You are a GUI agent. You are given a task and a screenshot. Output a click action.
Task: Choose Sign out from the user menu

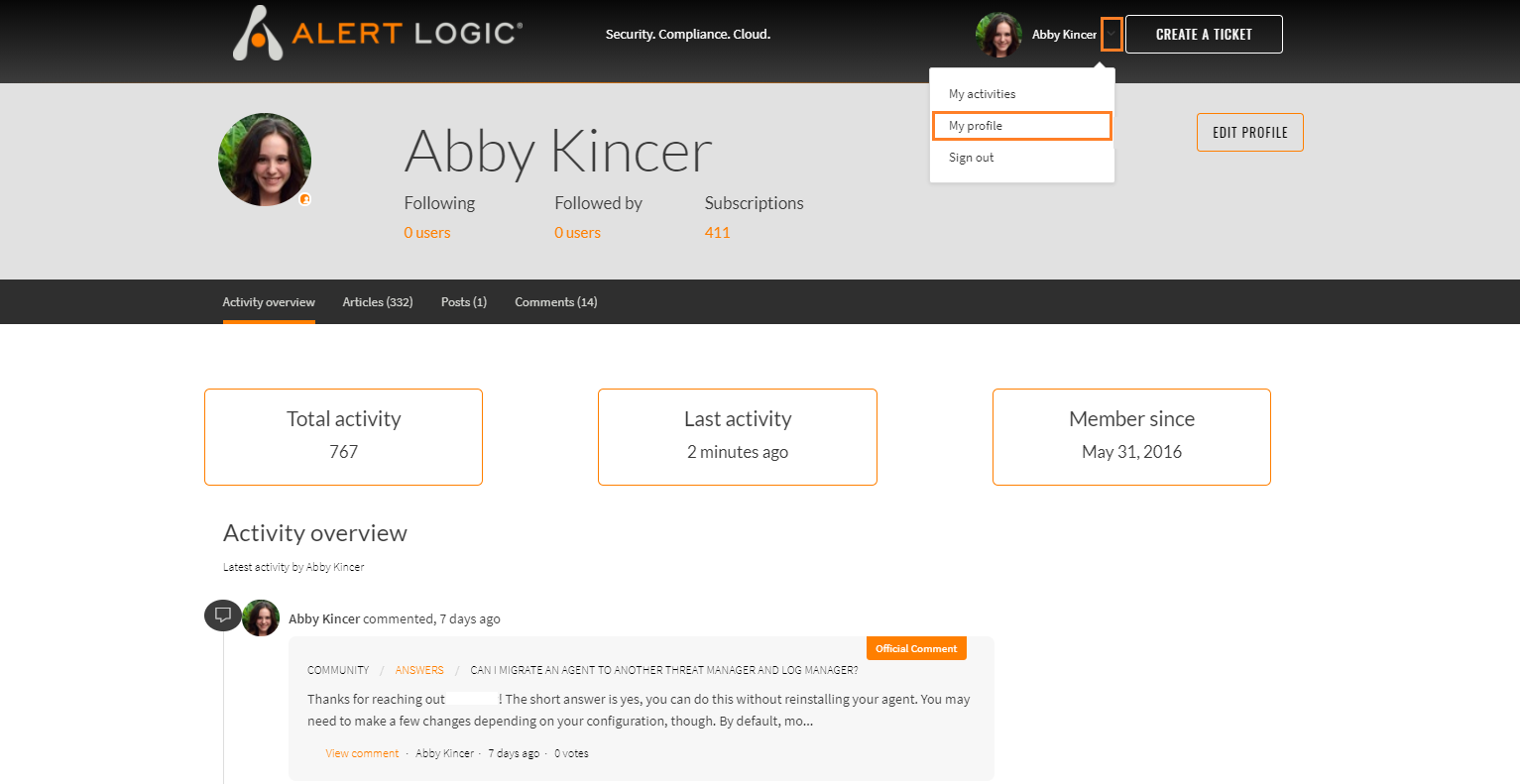point(971,158)
